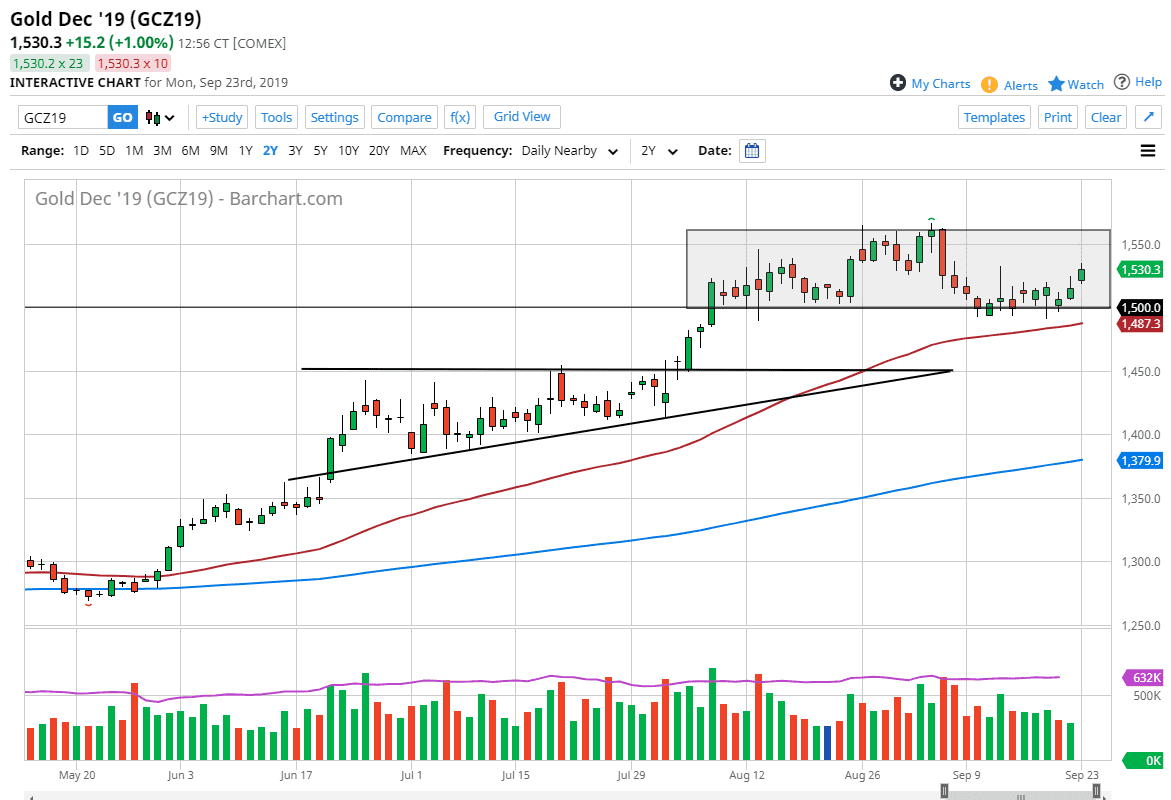Click the Templates button
The image size is (1171, 800).
click(994, 117)
